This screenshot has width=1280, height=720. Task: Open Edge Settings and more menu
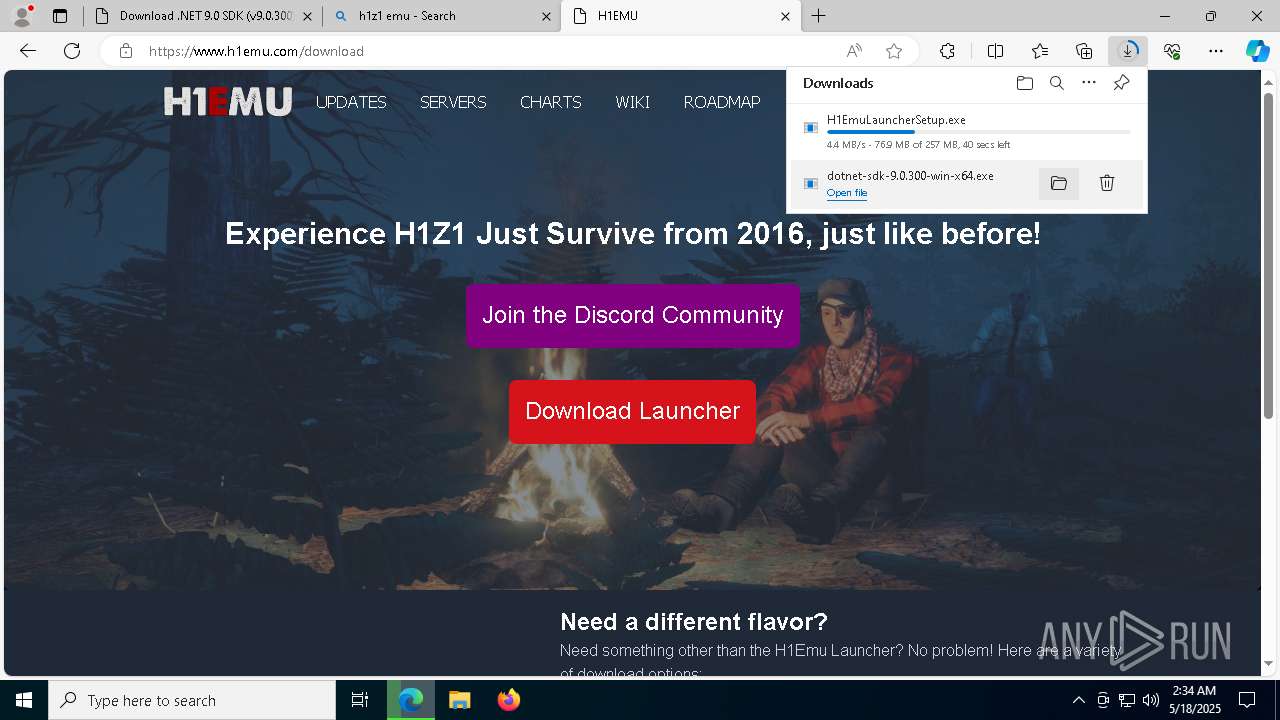[1216, 51]
